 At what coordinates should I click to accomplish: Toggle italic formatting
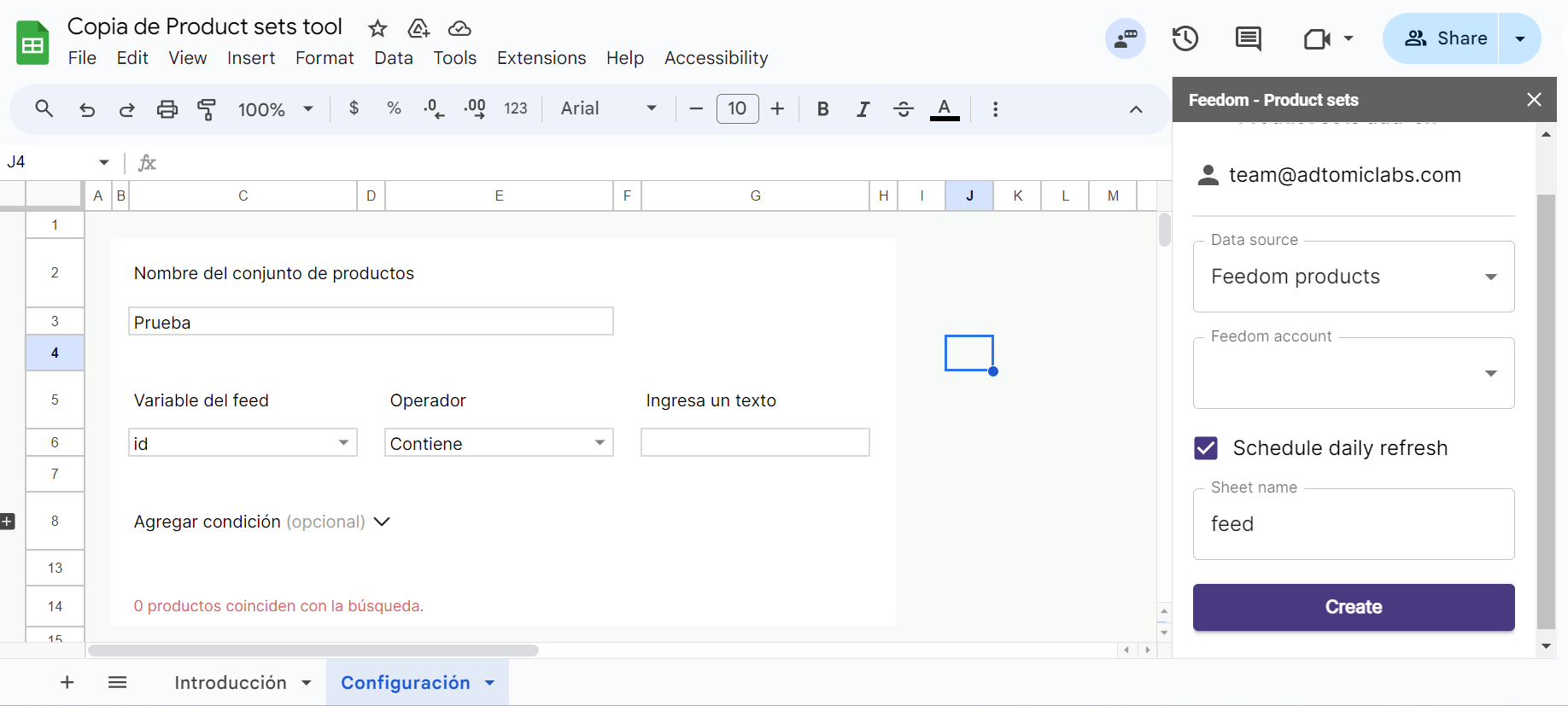[863, 108]
